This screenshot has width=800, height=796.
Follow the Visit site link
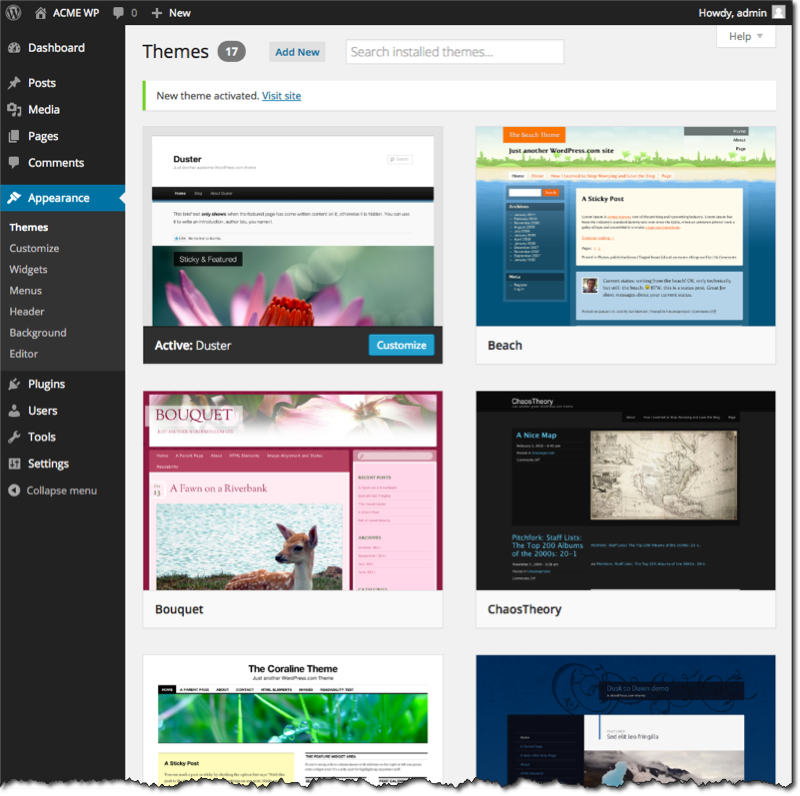(x=281, y=96)
